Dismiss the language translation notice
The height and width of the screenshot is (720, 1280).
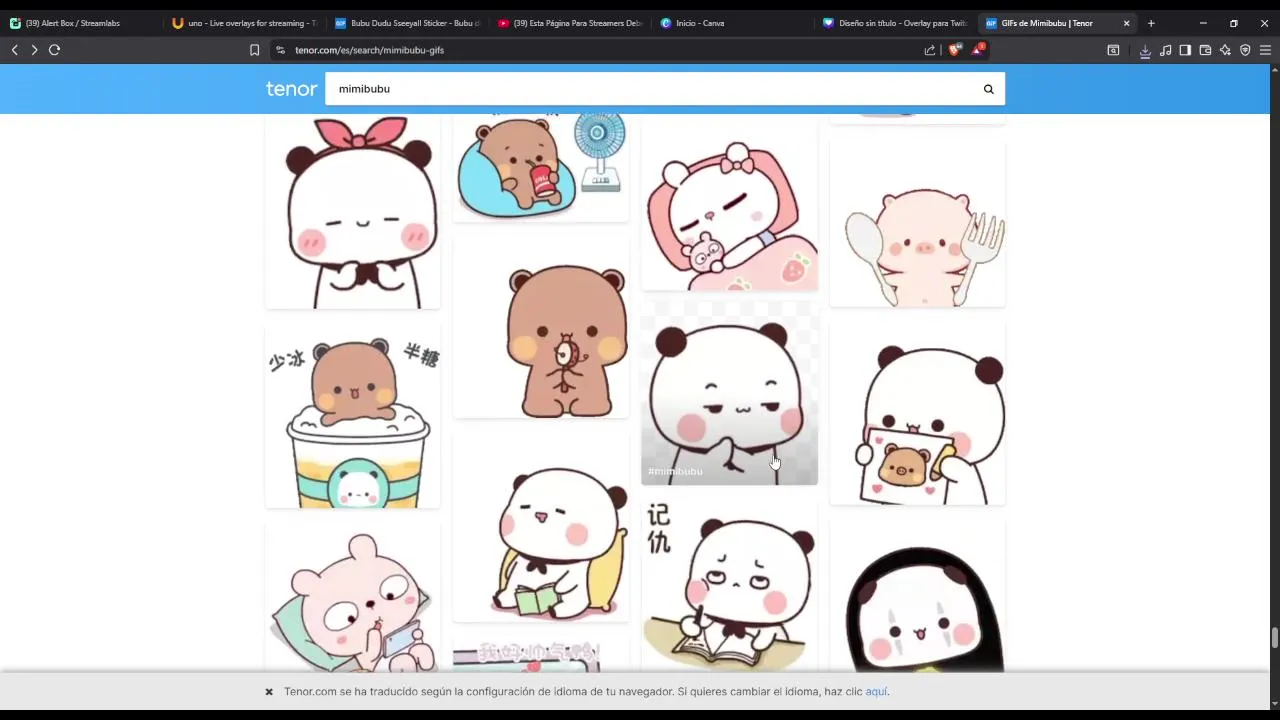269,692
